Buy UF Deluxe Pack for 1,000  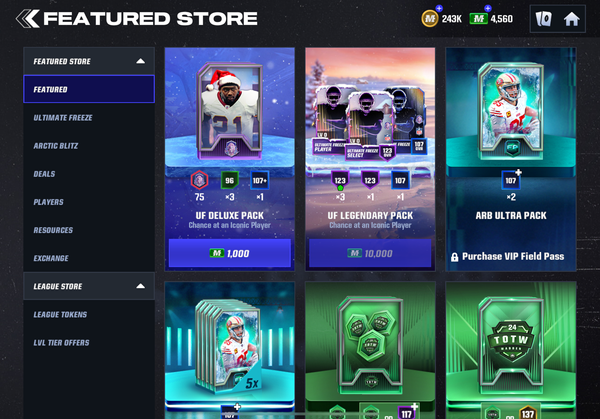230,253
